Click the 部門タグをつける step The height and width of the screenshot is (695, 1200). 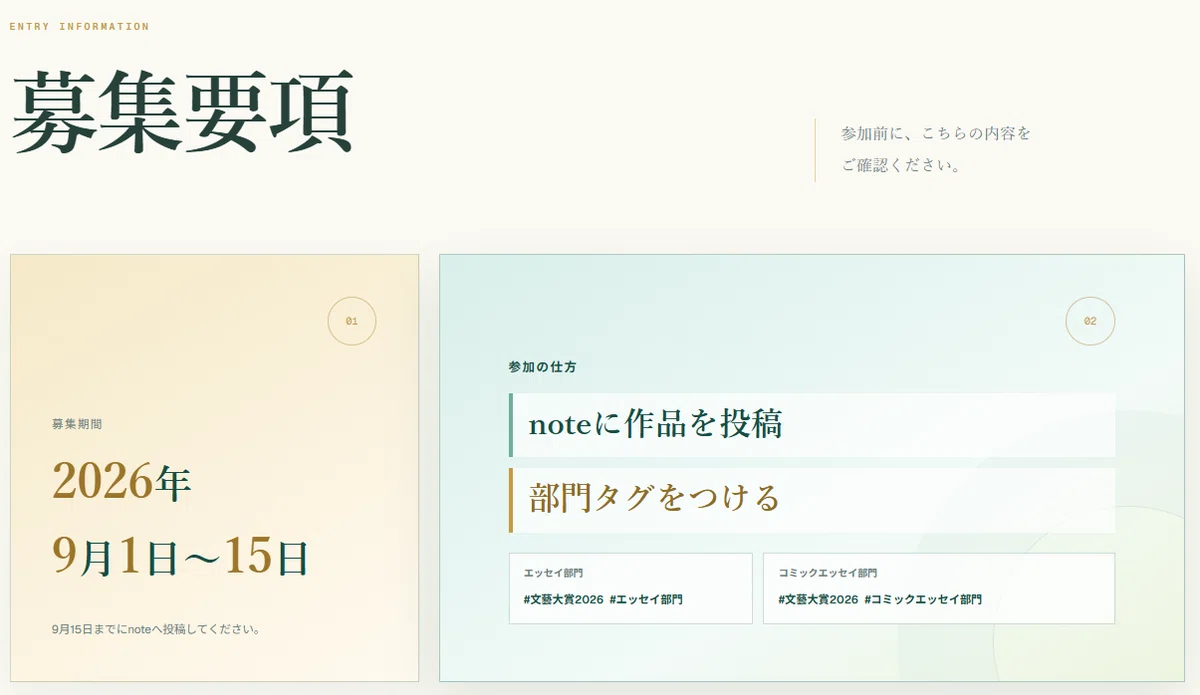(812, 500)
